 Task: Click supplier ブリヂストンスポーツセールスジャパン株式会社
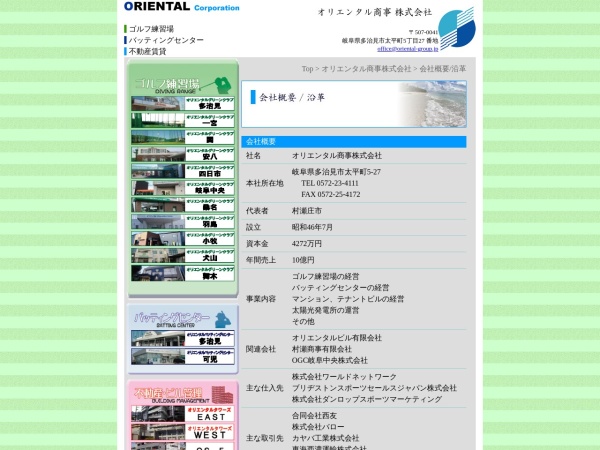[x=374, y=388]
